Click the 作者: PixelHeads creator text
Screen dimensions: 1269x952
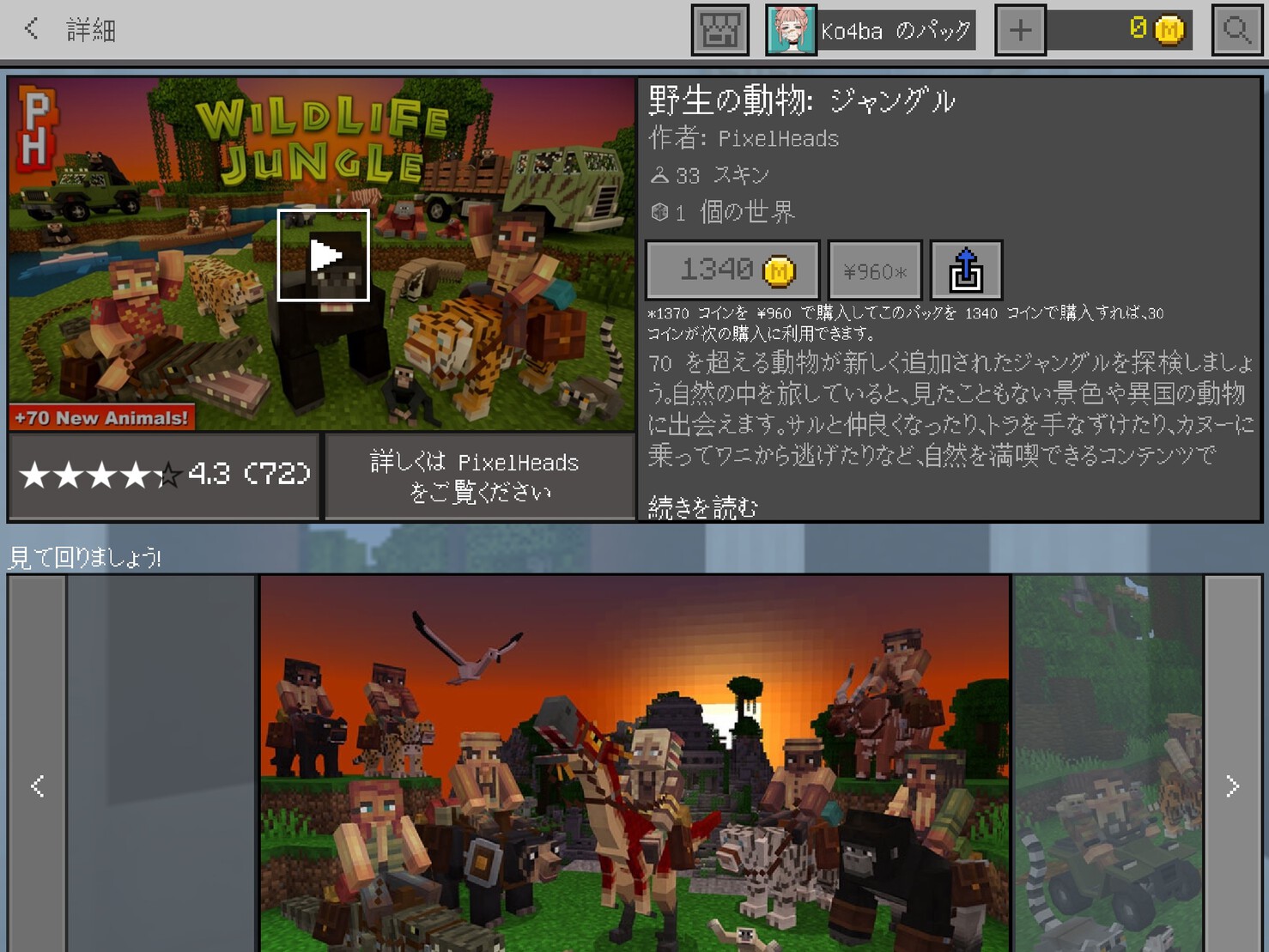pyautogui.click(x=744, y=138)
